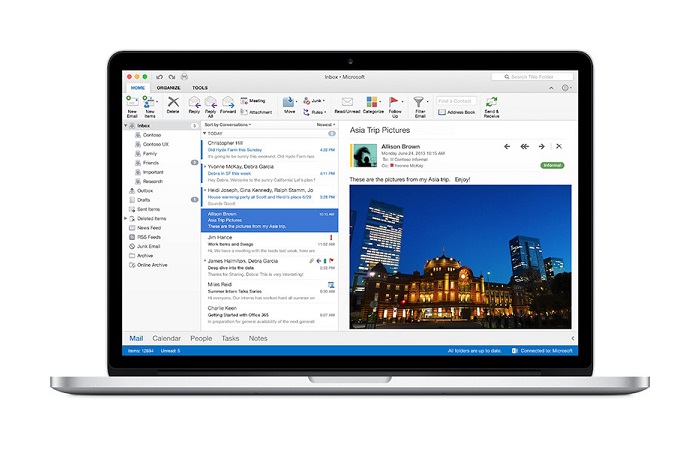Collapse the TODAY group triangle
Screen dimensions: 700x450
[x=205, y=133]
